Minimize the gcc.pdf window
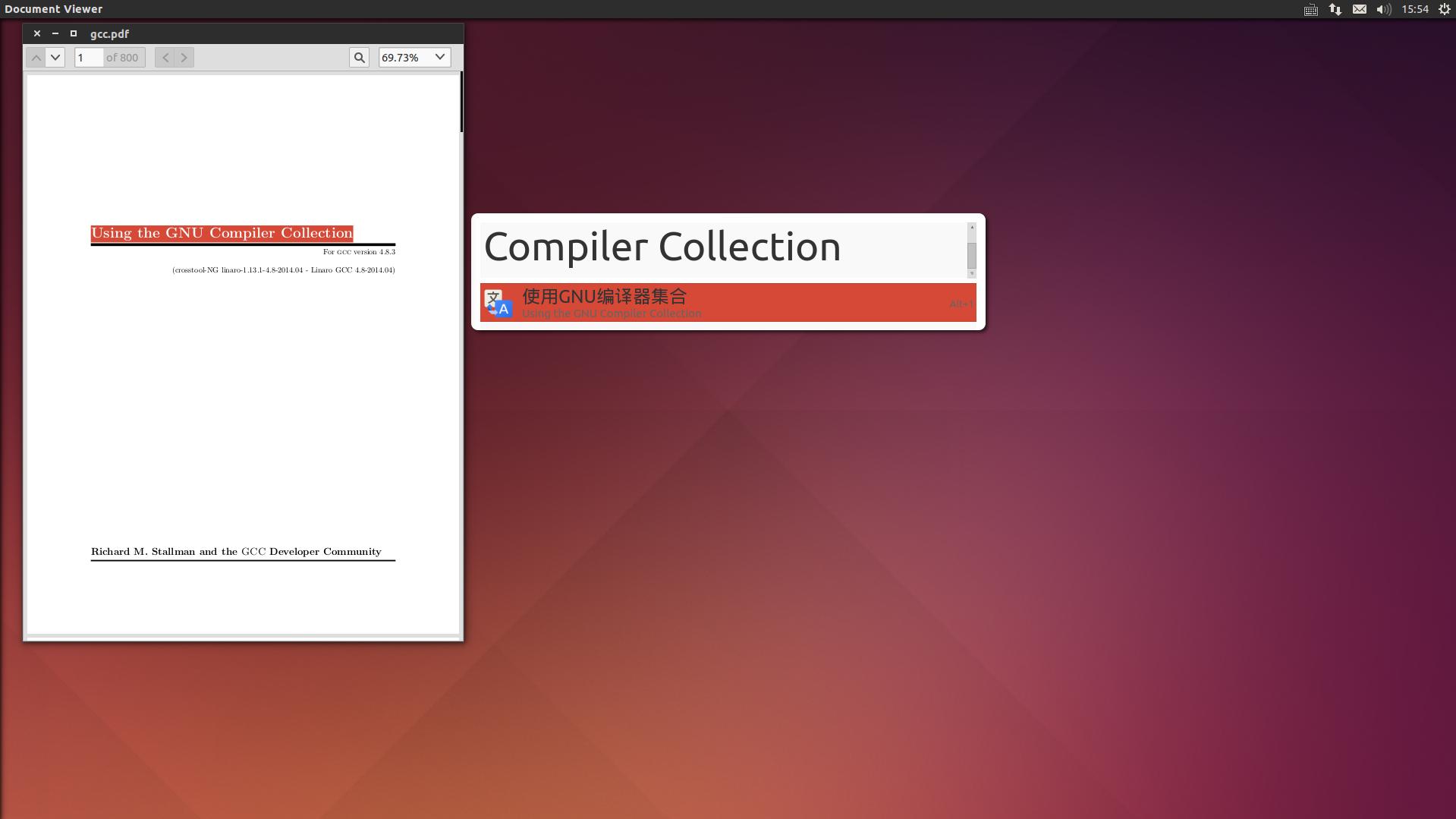The width and height of the screenshot is (1456, 819). (55, 33)
